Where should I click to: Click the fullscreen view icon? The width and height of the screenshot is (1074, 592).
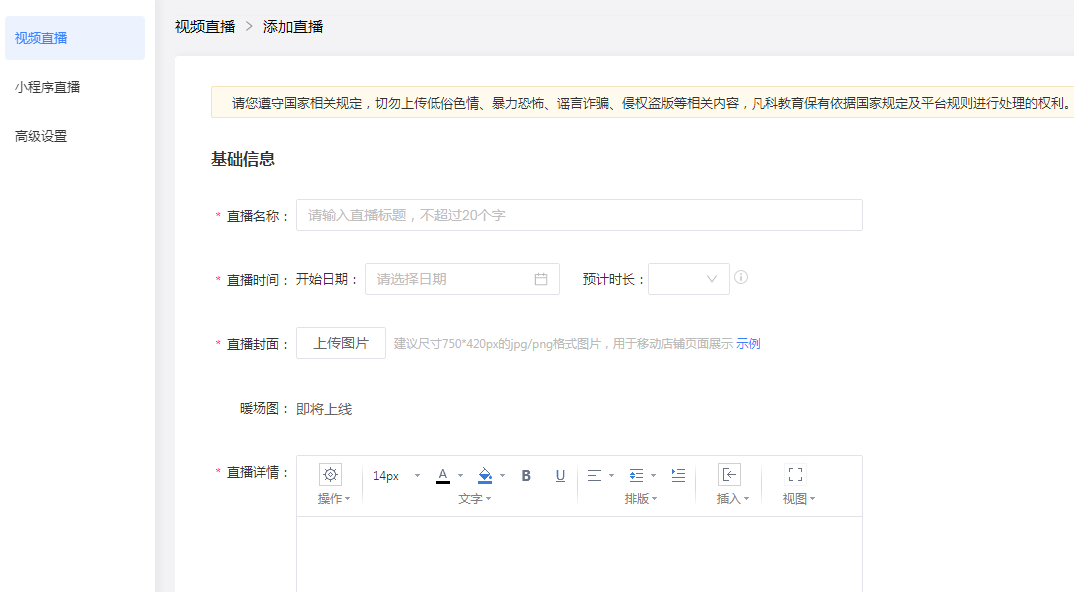coord(795,475)
